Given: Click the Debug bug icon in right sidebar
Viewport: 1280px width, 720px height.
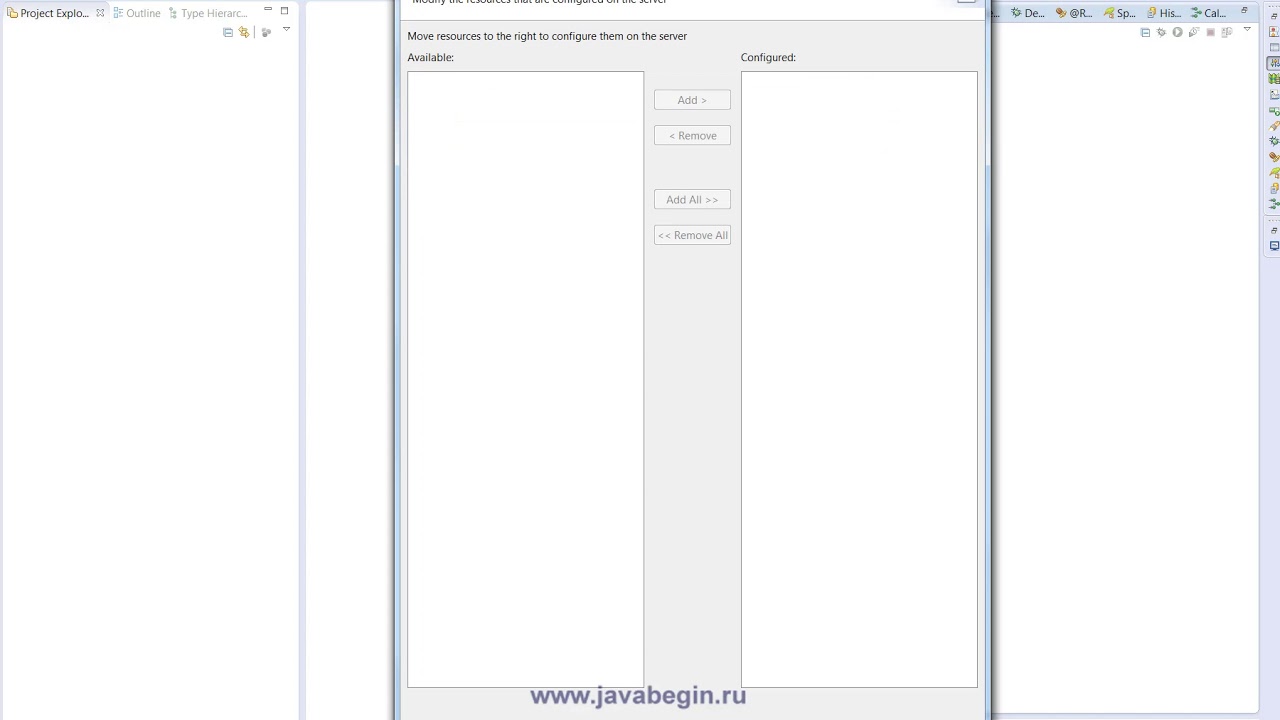Looking at the screenshot, I should tap(1274, 141).
